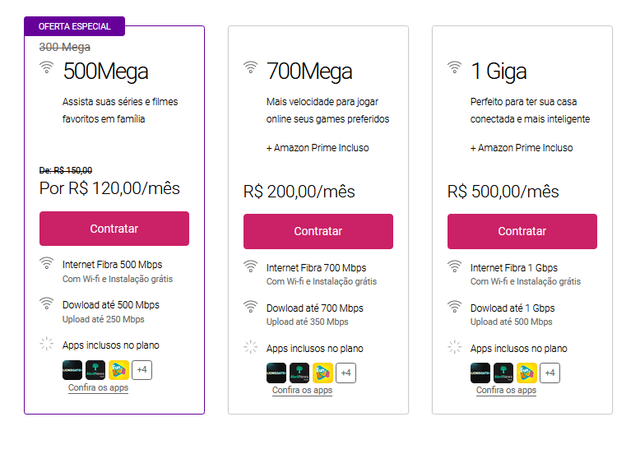Viewport: 640px width, 449px height.
Task: Click the +4 apps badge in 700Mega card
Action: [346, 373]
